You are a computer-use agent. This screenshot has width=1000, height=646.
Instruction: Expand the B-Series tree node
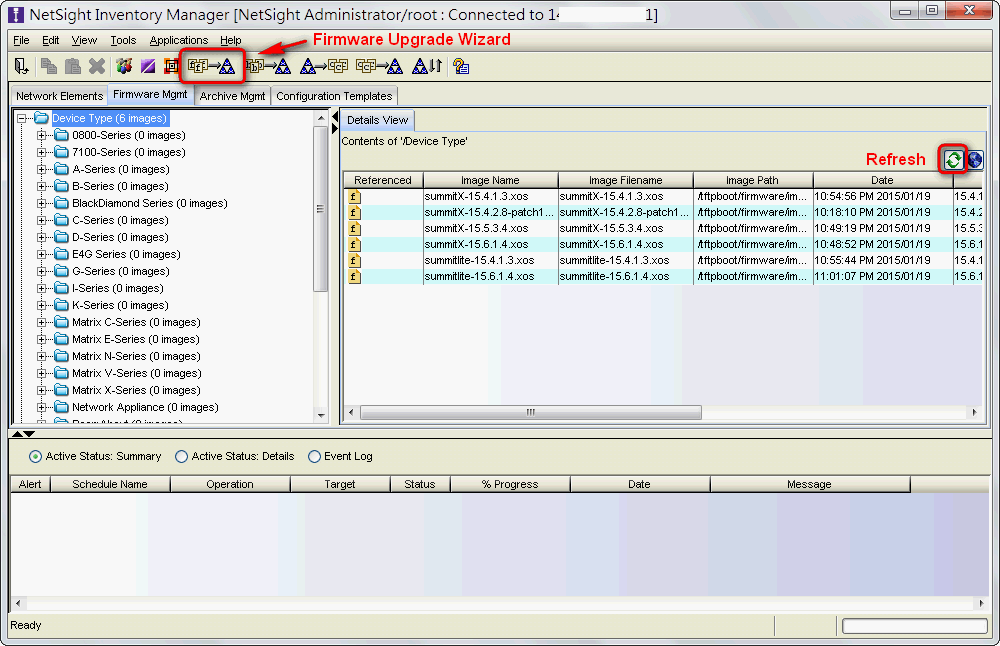pyautogui.click(x=41, y=186)
